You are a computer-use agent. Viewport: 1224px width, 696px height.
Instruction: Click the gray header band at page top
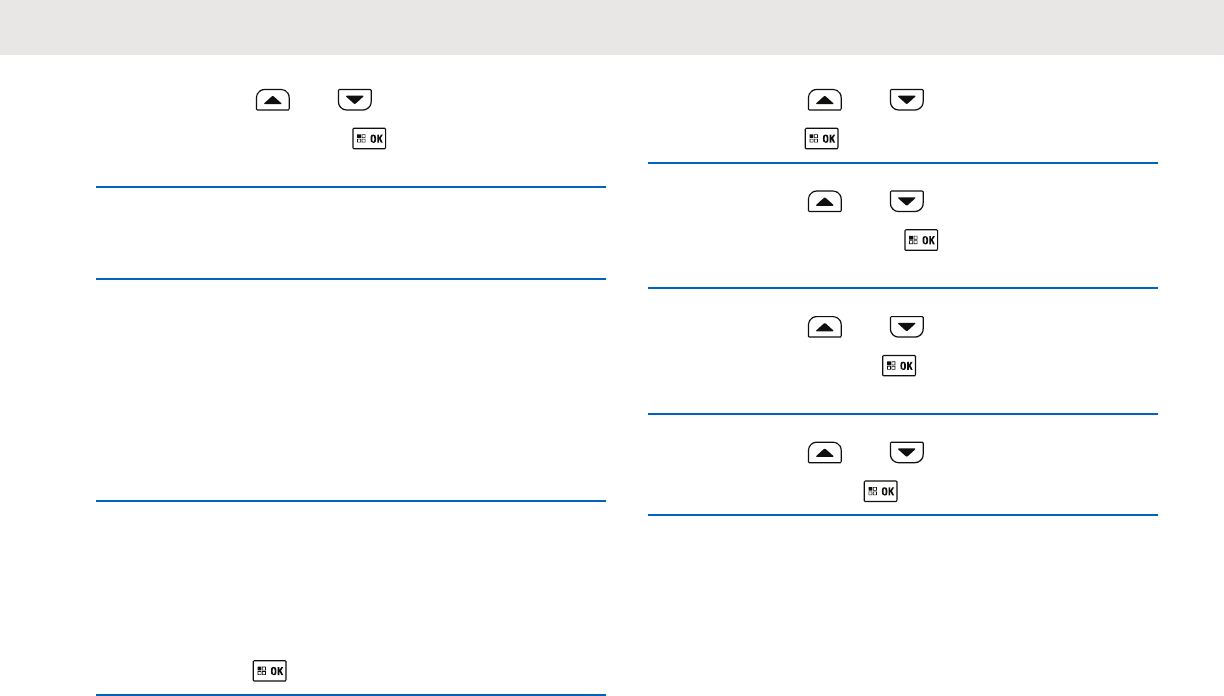pyautogui.click(x=612, y=27)
